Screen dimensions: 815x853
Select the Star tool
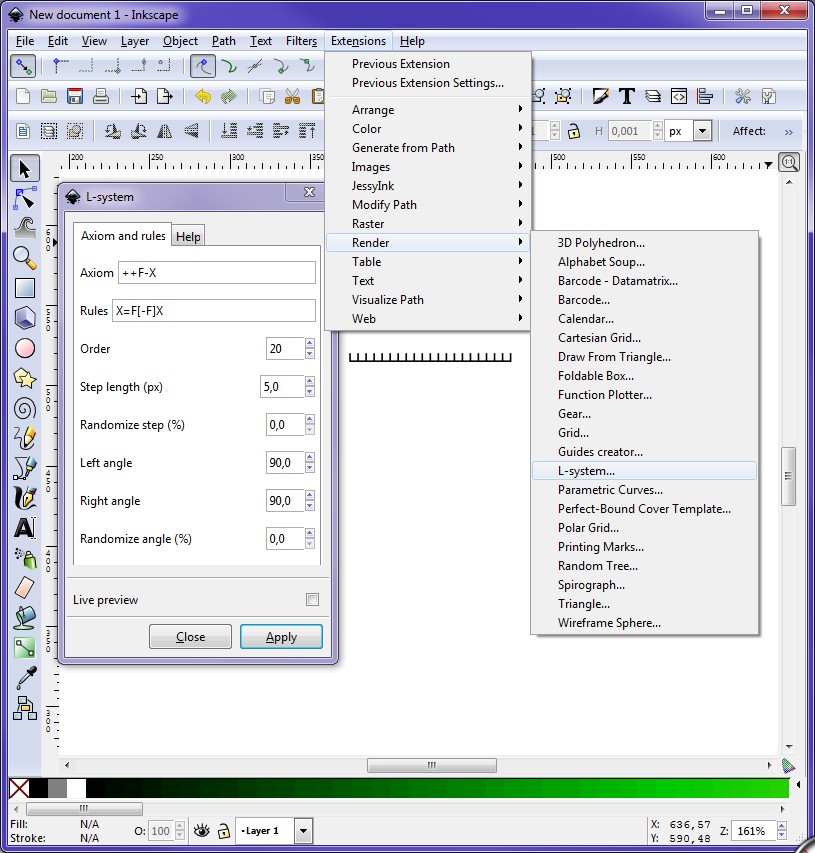pos(22,378)
